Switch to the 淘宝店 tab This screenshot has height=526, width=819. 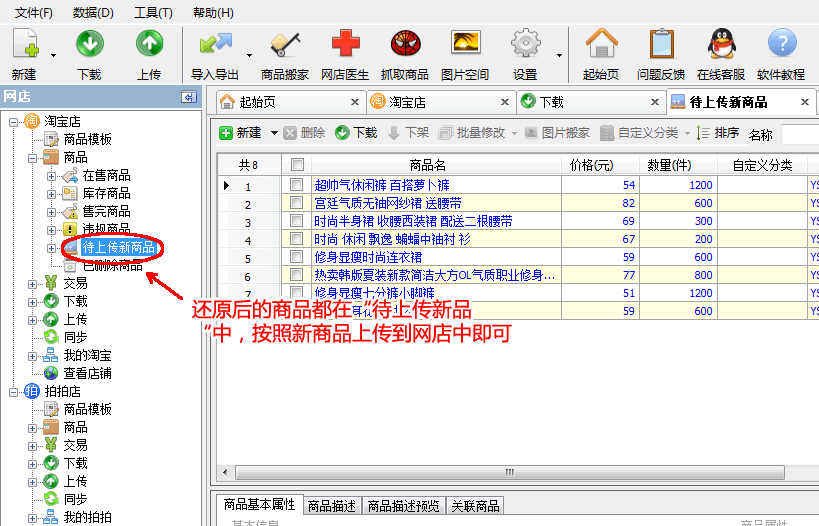click(x=439, y=102)
